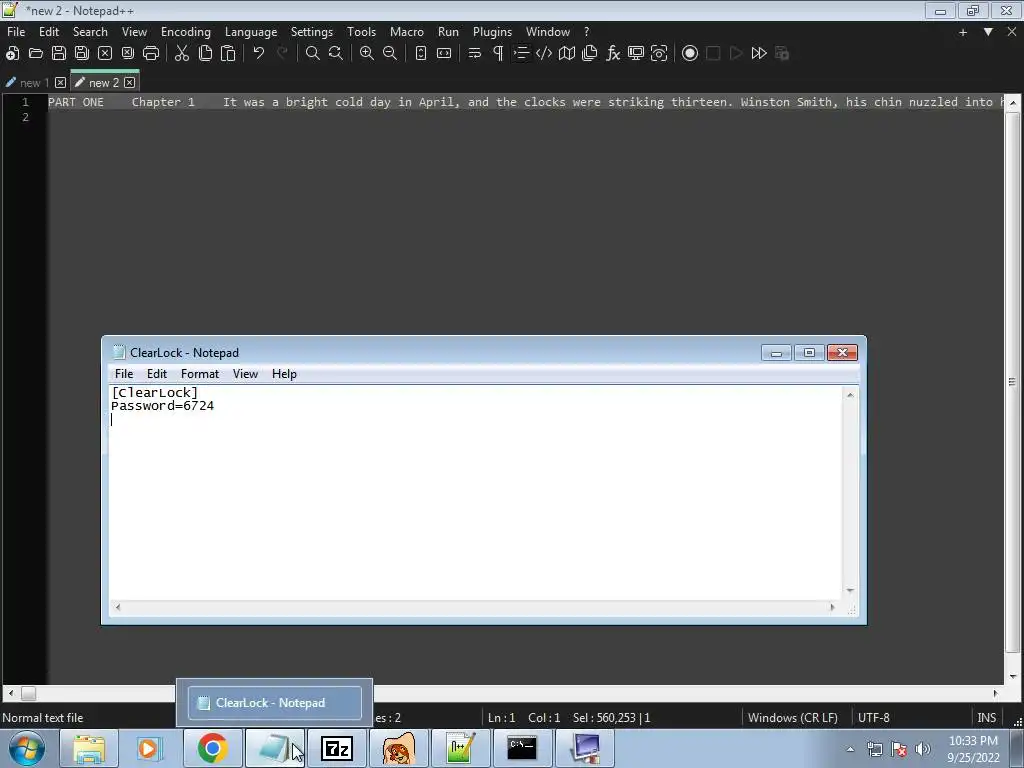This screenshot has width=1024, height=768.
Task: Open the command prompt taskbar icon
Action: pyautogui.click(x=522, y=748)
